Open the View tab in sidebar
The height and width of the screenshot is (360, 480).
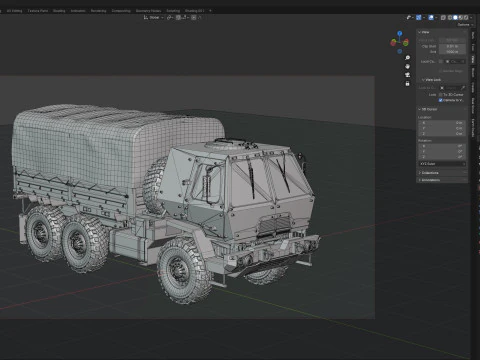point(473,59)
